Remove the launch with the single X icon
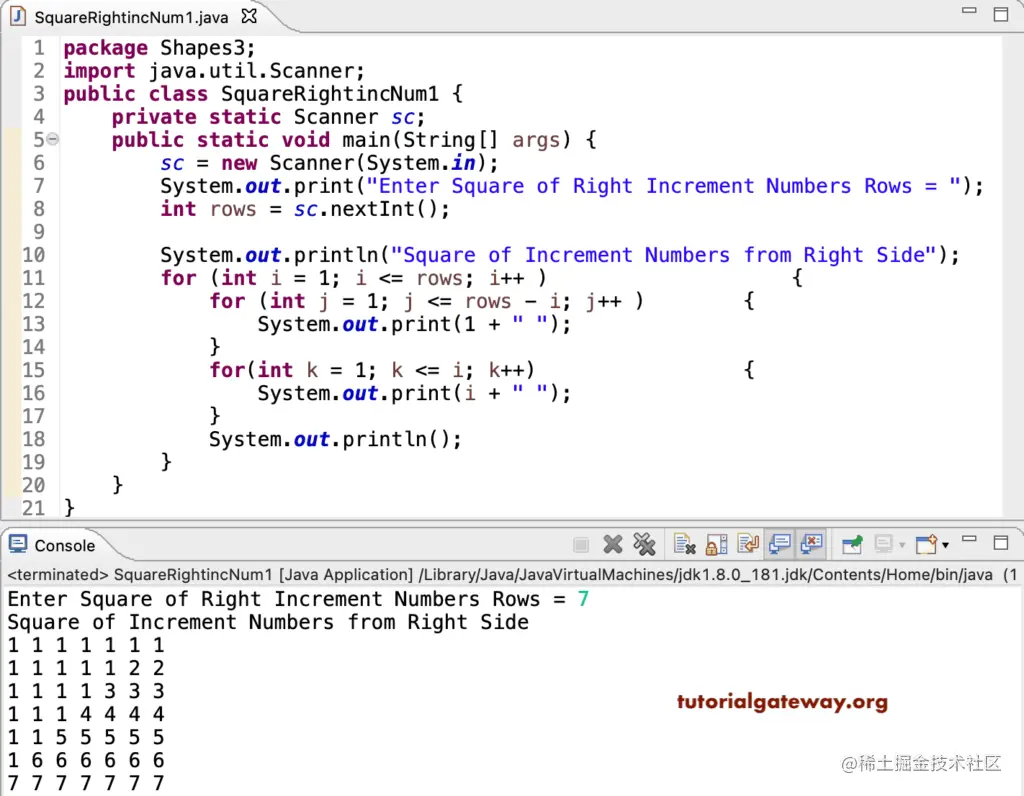This screenshot has height=796, width=1024. pyautogui.click(x=613, y=544)
